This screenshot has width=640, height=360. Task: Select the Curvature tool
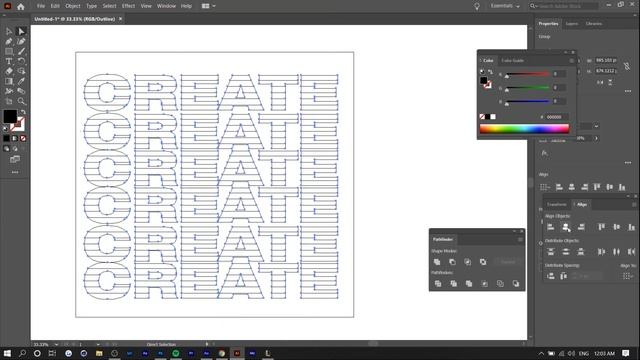[x=21, y=41]
